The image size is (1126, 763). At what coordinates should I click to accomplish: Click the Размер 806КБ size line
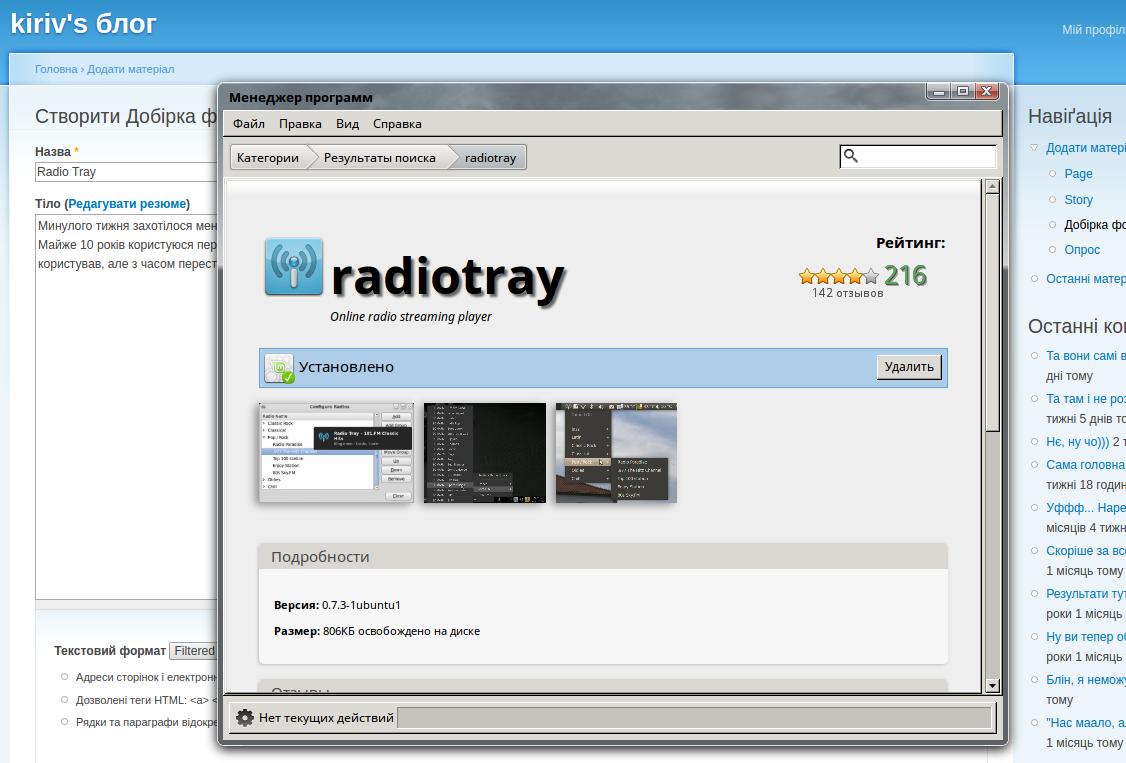(x=377, y=632)
